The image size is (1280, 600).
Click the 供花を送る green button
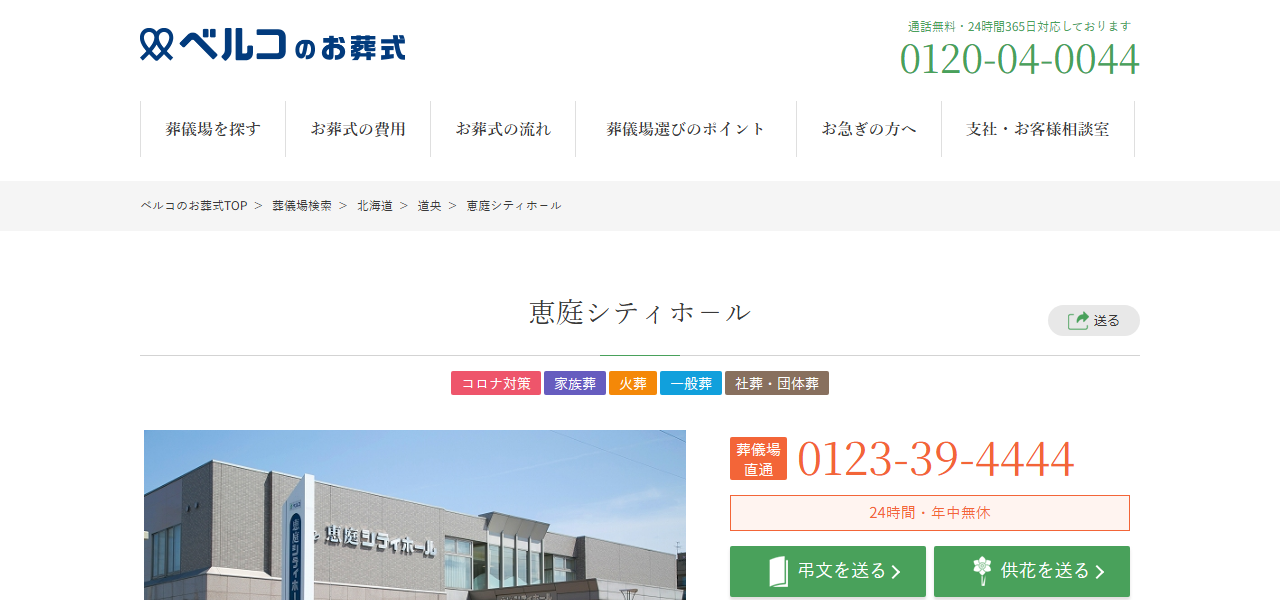tap(1032, 571)
